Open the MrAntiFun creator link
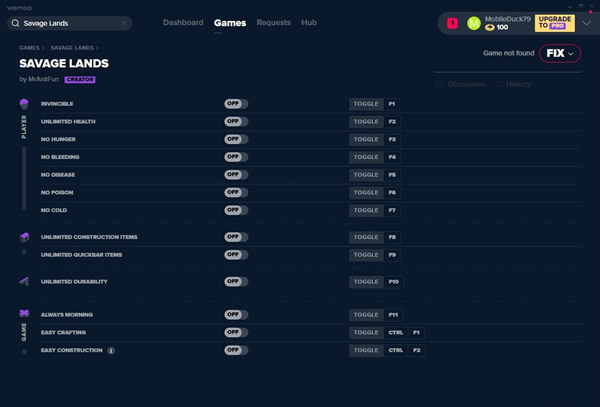Viewport: 600px width, 407px height. point(43,79)
